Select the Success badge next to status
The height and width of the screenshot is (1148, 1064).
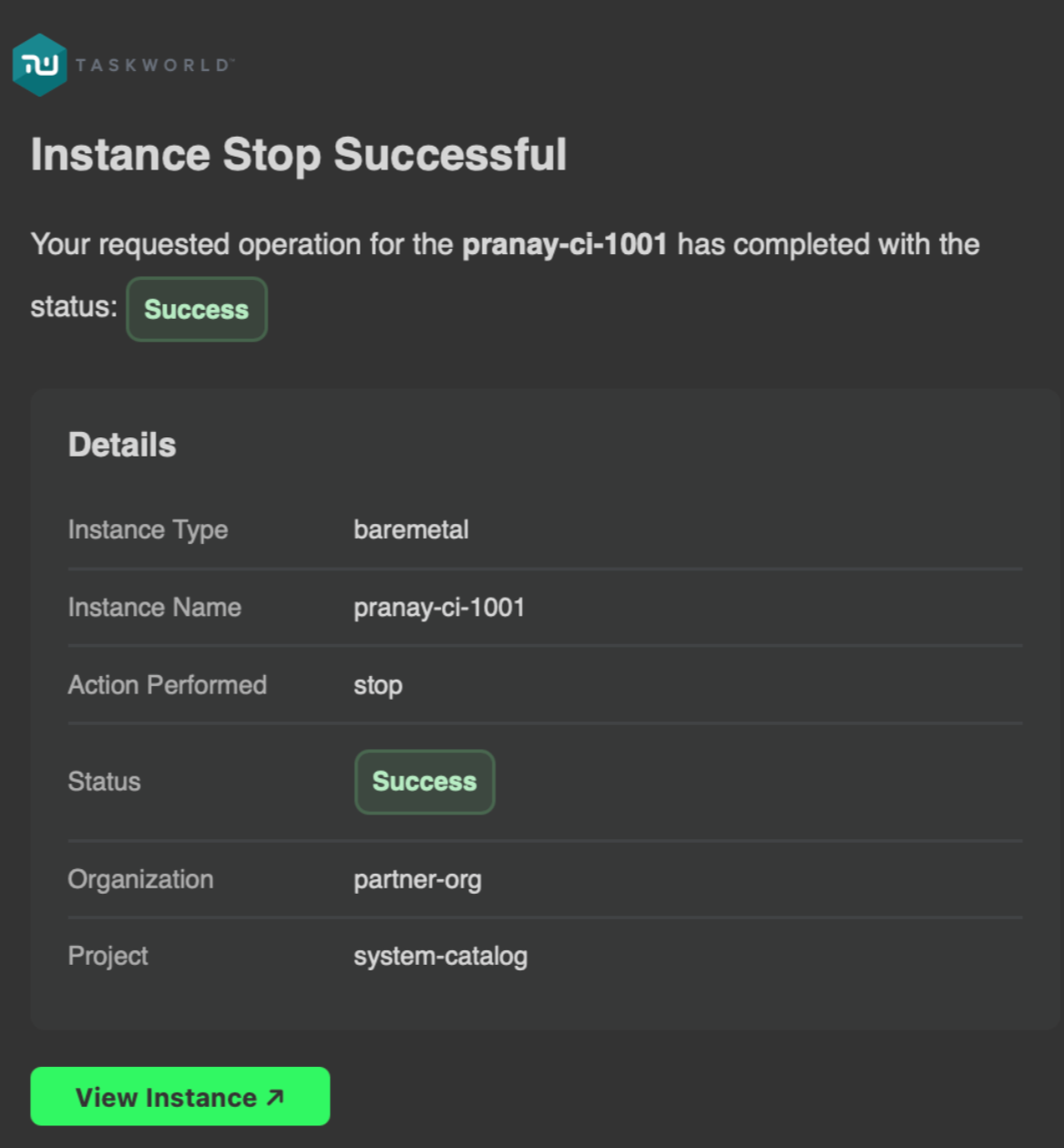(x=196, y=310)
